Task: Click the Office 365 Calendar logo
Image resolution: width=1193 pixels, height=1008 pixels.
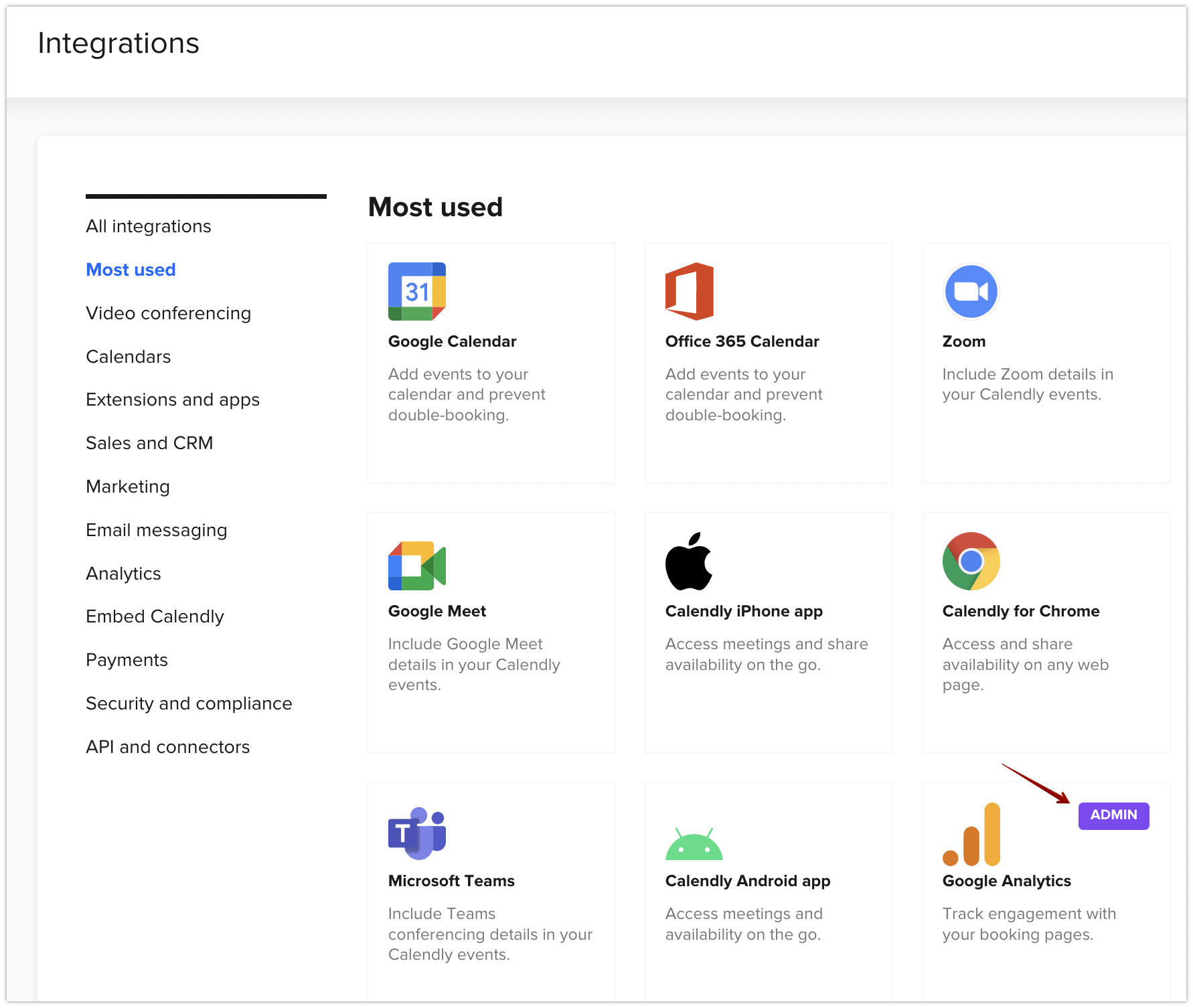Action: pyautogui.click(x=690, y=291)
